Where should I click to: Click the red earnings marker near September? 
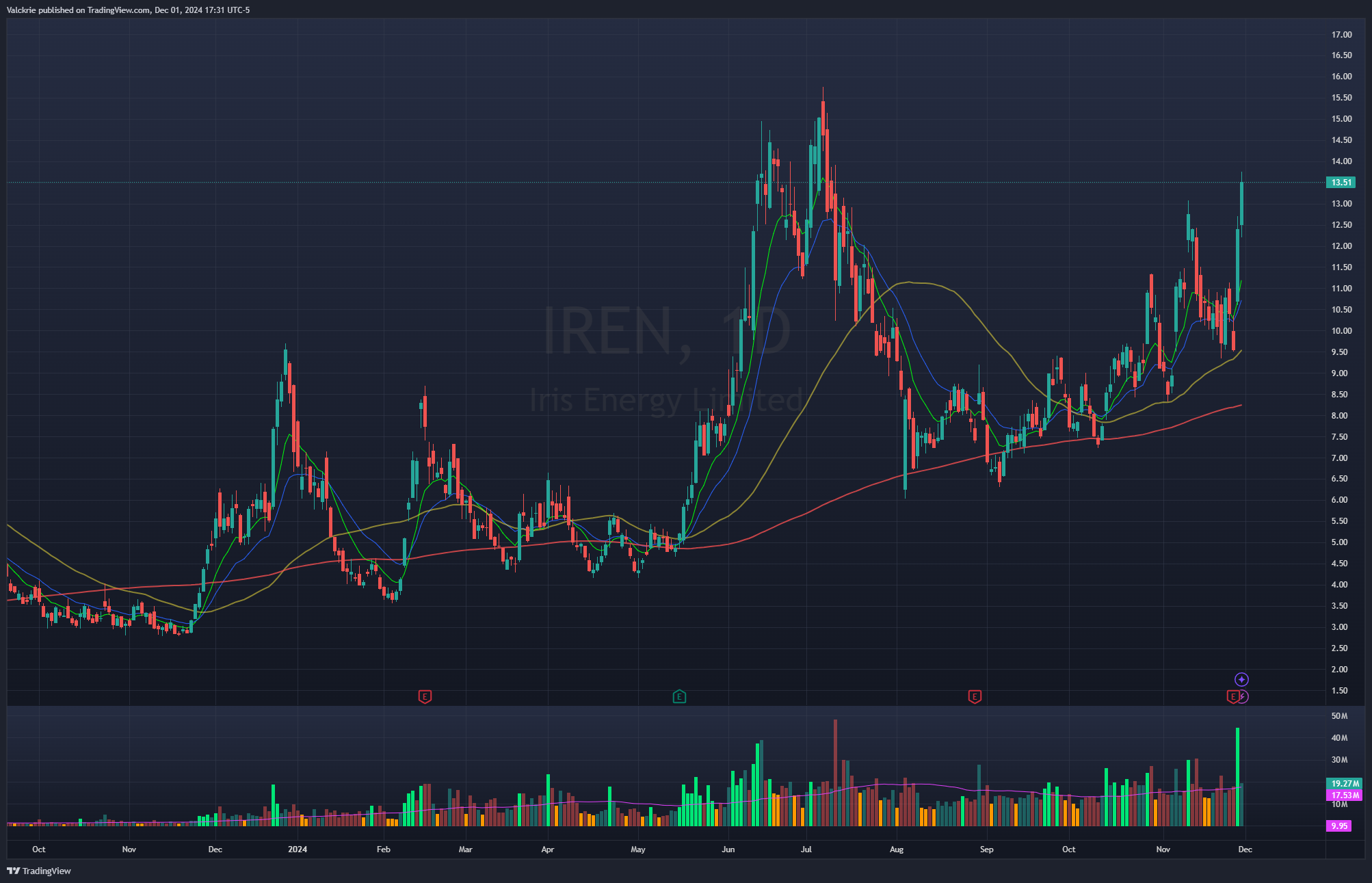click(x=975, y=697)
